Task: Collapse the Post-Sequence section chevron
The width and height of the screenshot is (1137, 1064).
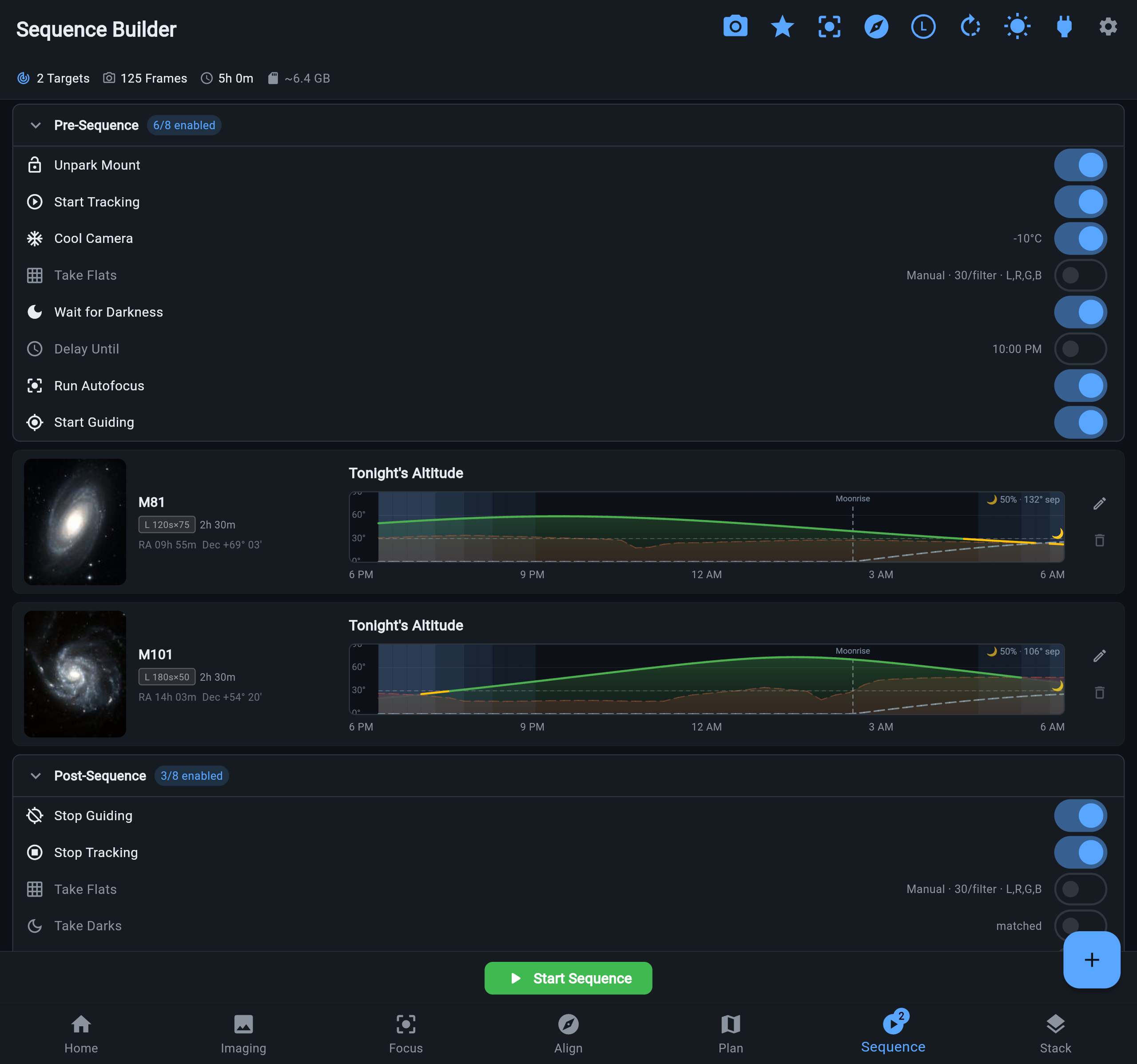Action: (36, 776)
